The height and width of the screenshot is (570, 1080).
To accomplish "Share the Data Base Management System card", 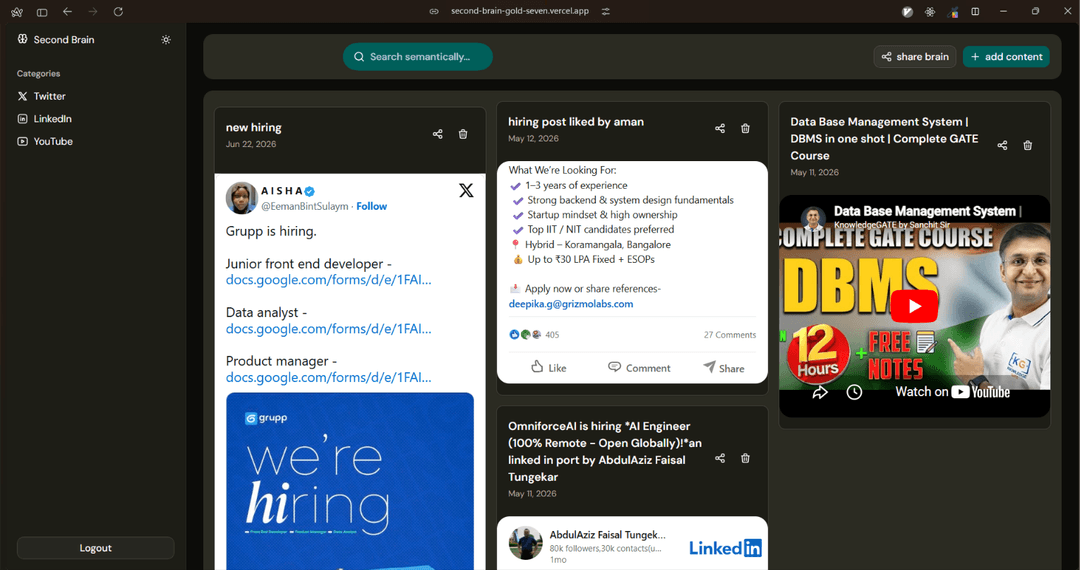I will (x=1002, y=145).
